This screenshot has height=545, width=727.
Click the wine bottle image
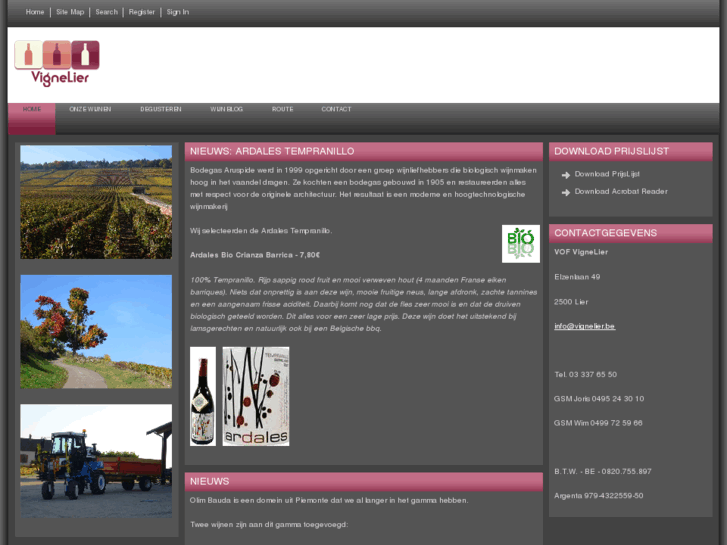[x=203, y=397]
